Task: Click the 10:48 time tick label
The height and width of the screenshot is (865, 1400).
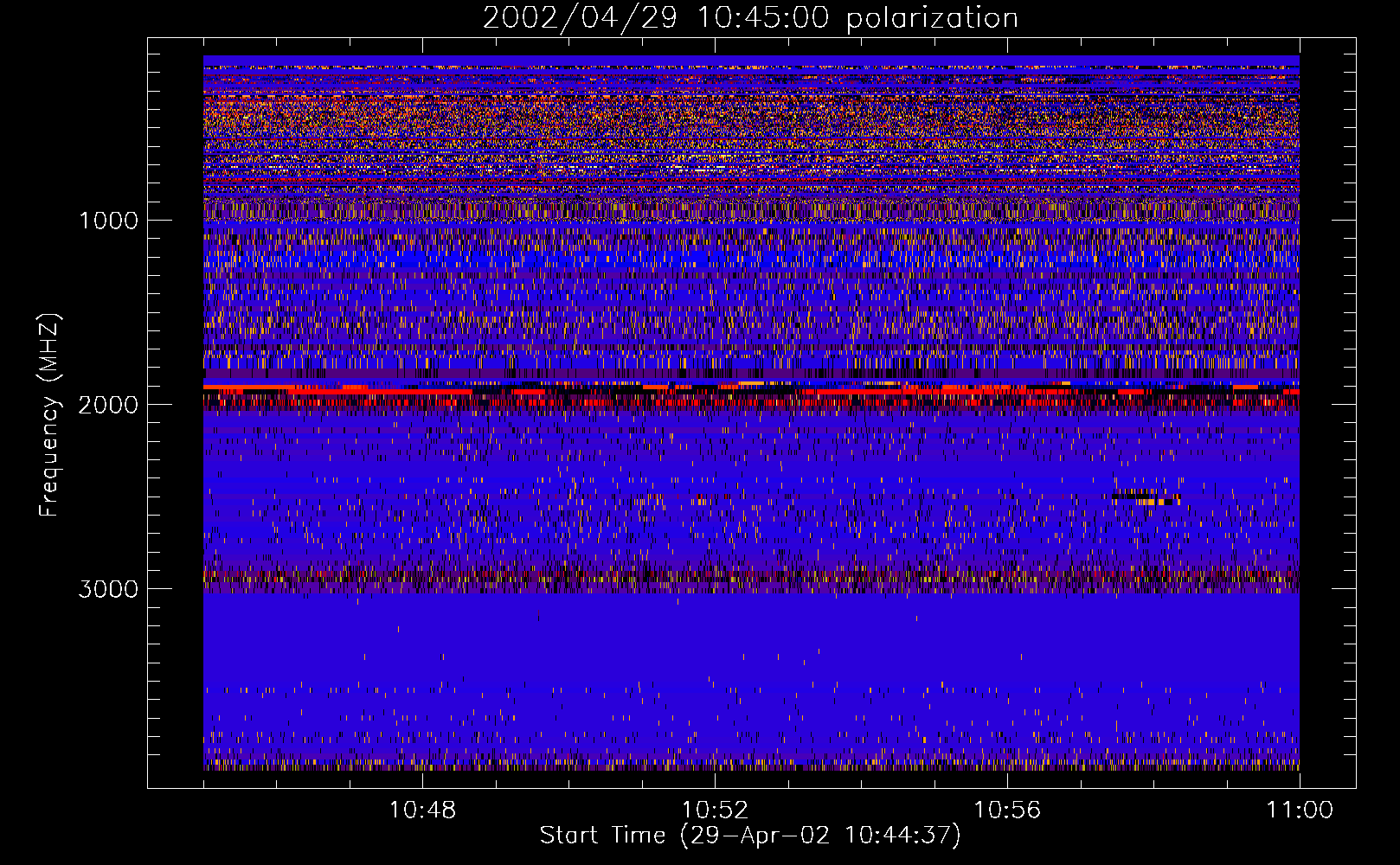Action: coord(422,811)
